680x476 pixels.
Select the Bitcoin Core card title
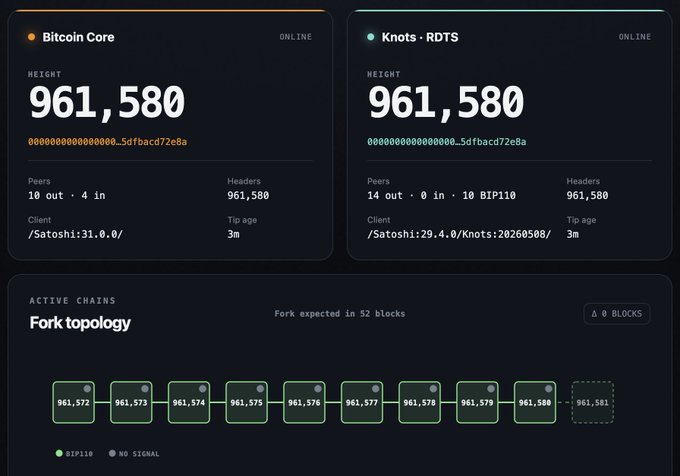(x=78, y=37)
